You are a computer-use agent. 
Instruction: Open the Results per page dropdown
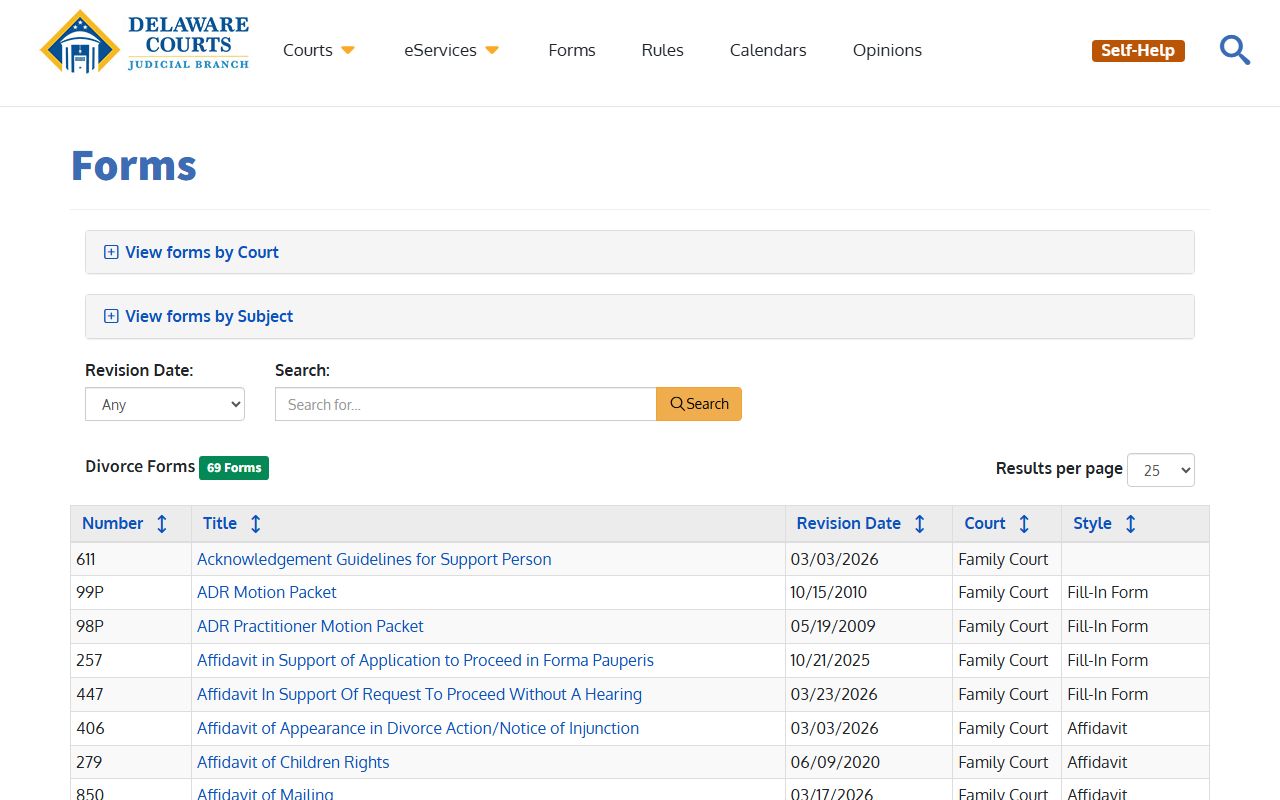point(1161,470)
